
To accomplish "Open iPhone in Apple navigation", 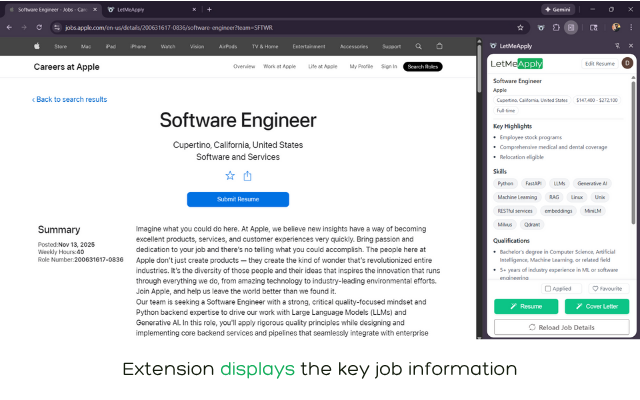I will [x=138, y=47].
